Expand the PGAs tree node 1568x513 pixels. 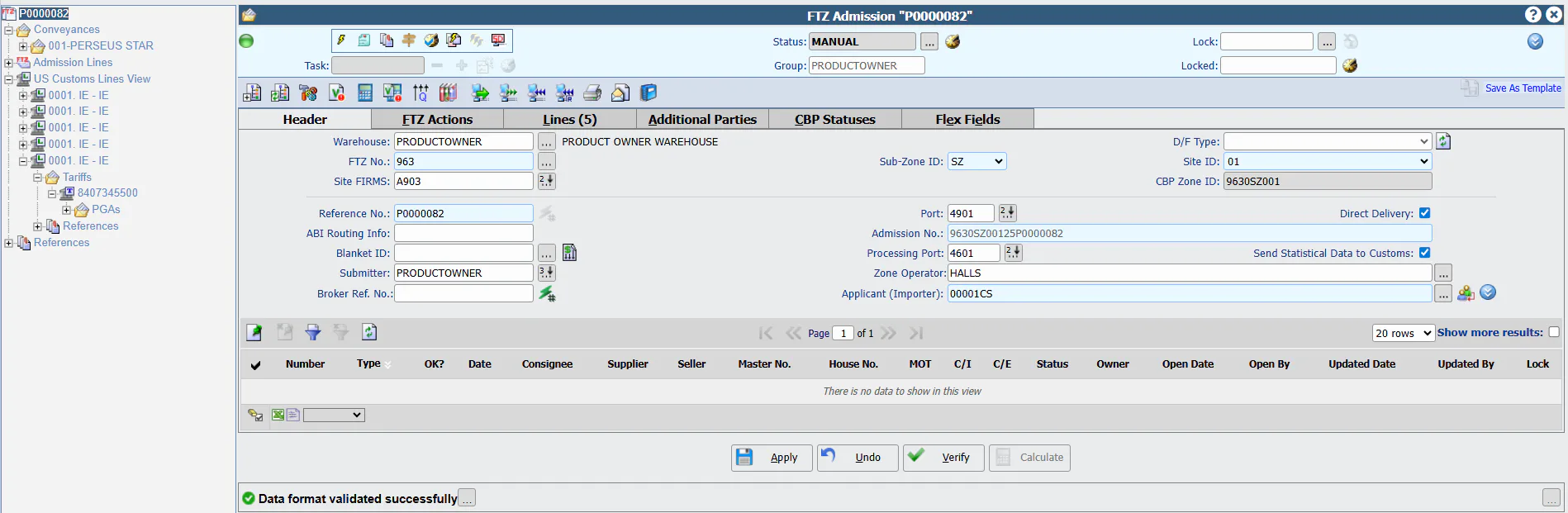67,210
